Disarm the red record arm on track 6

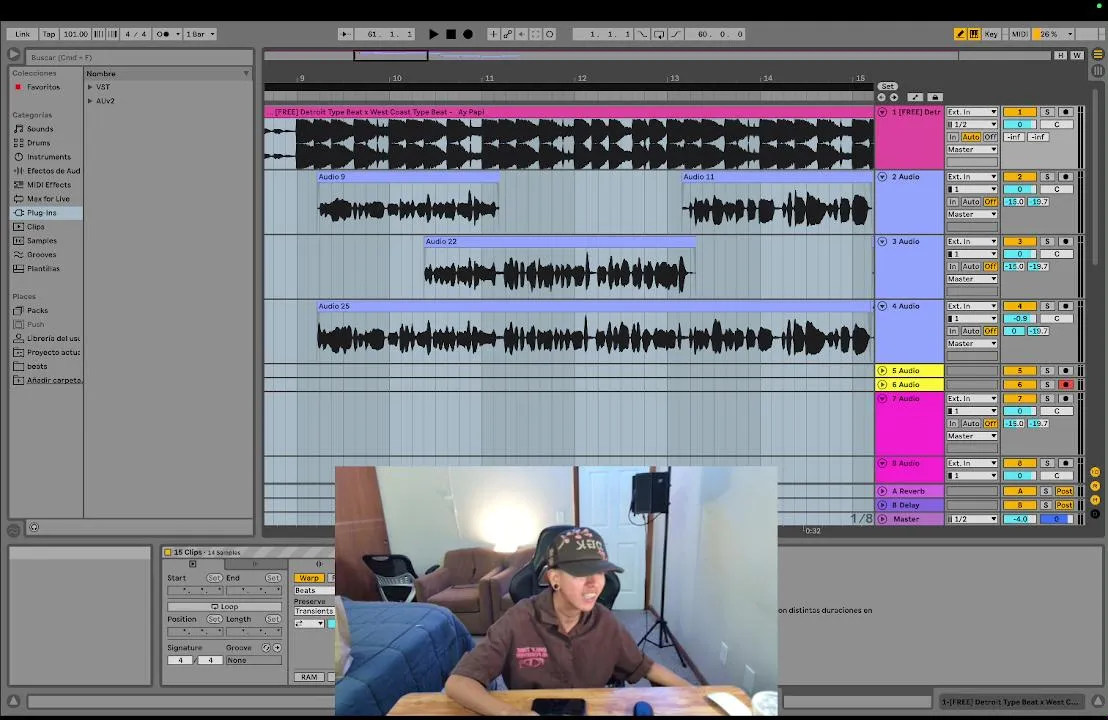click(1066, 384)
